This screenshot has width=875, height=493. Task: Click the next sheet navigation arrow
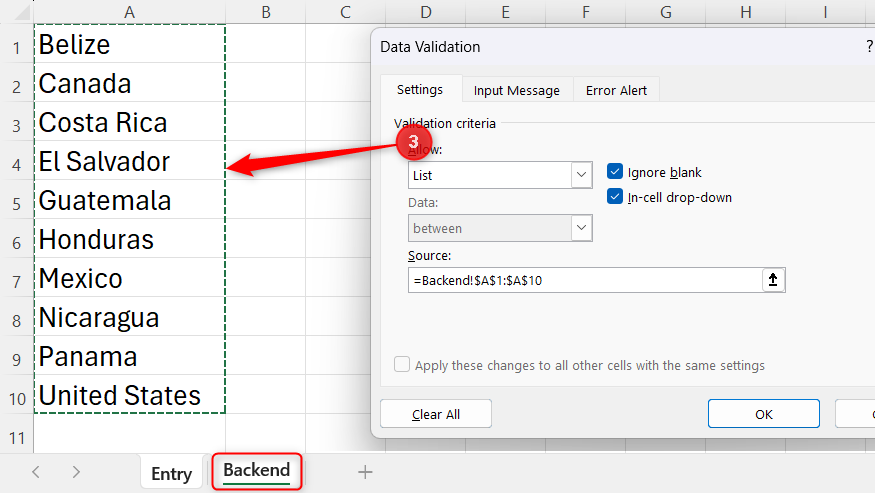(76, 472)
